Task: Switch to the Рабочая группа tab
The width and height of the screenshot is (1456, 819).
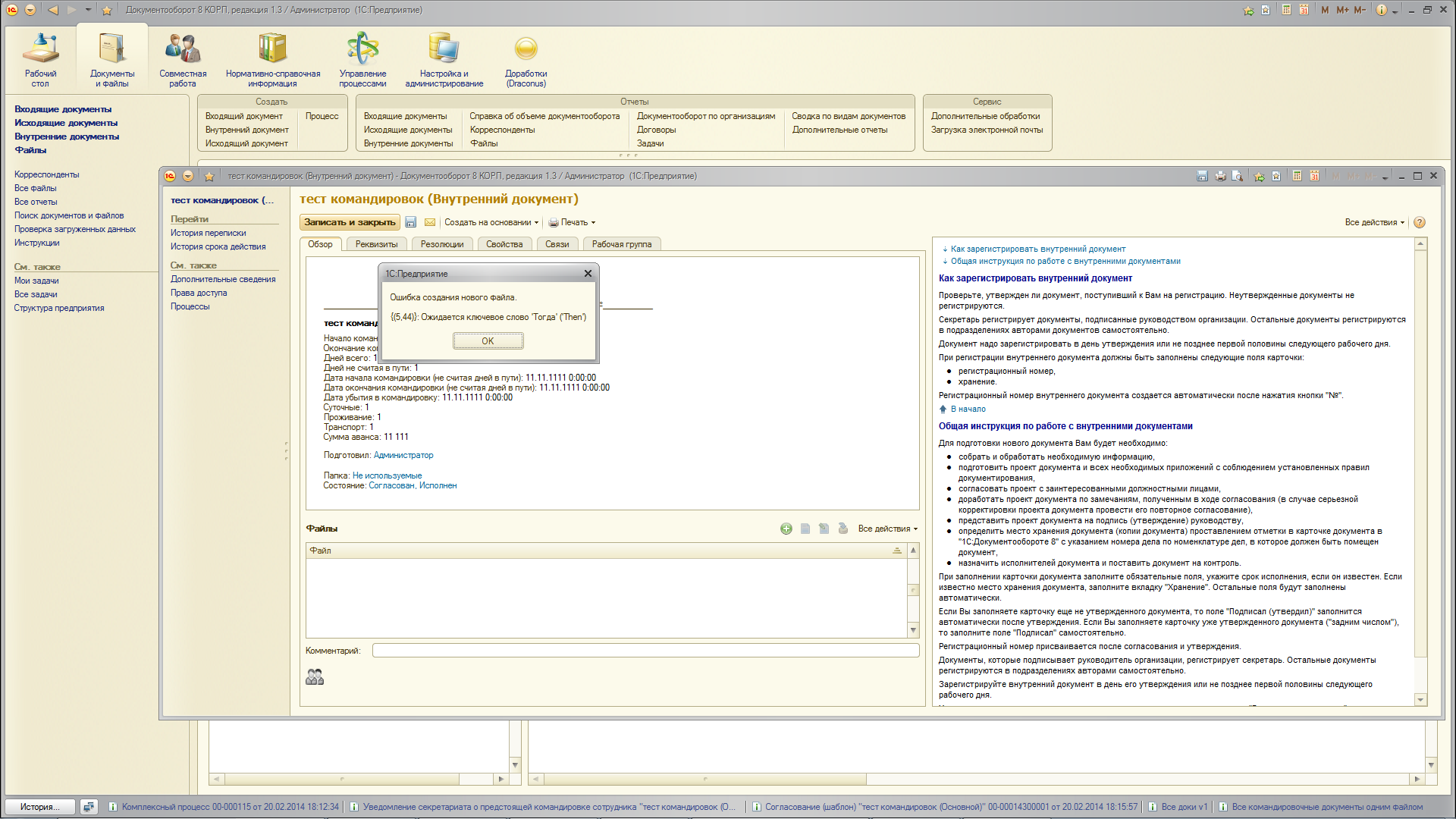Action: (621, 244)
